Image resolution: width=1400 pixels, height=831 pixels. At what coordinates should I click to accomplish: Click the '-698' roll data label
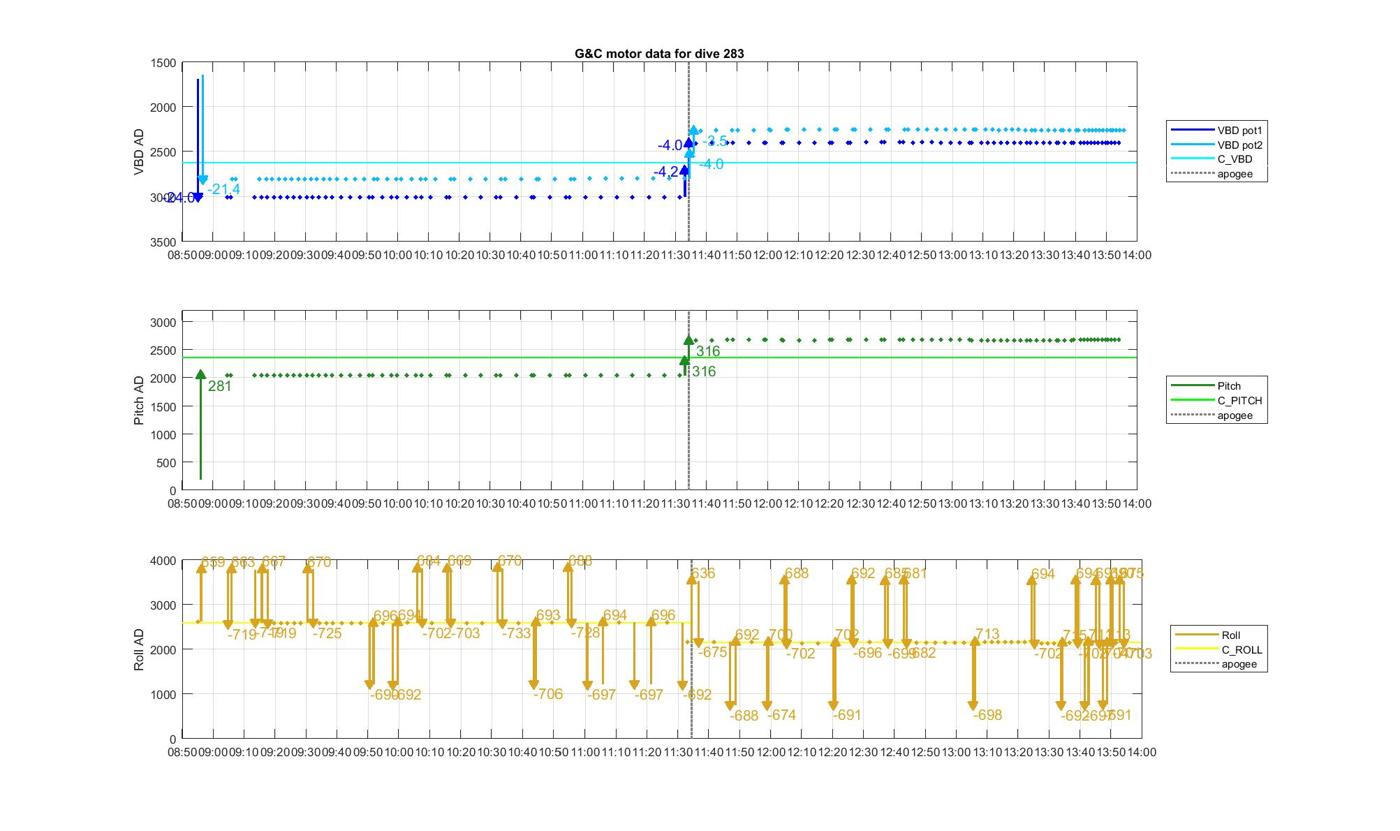[x=988, y=715]
